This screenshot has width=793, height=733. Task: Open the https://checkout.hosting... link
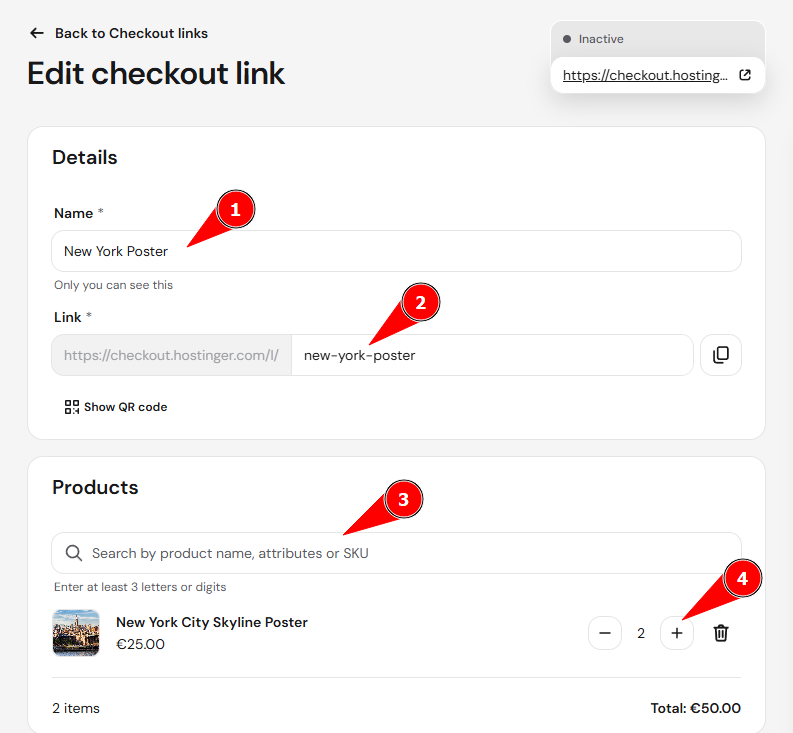point(645,75)
